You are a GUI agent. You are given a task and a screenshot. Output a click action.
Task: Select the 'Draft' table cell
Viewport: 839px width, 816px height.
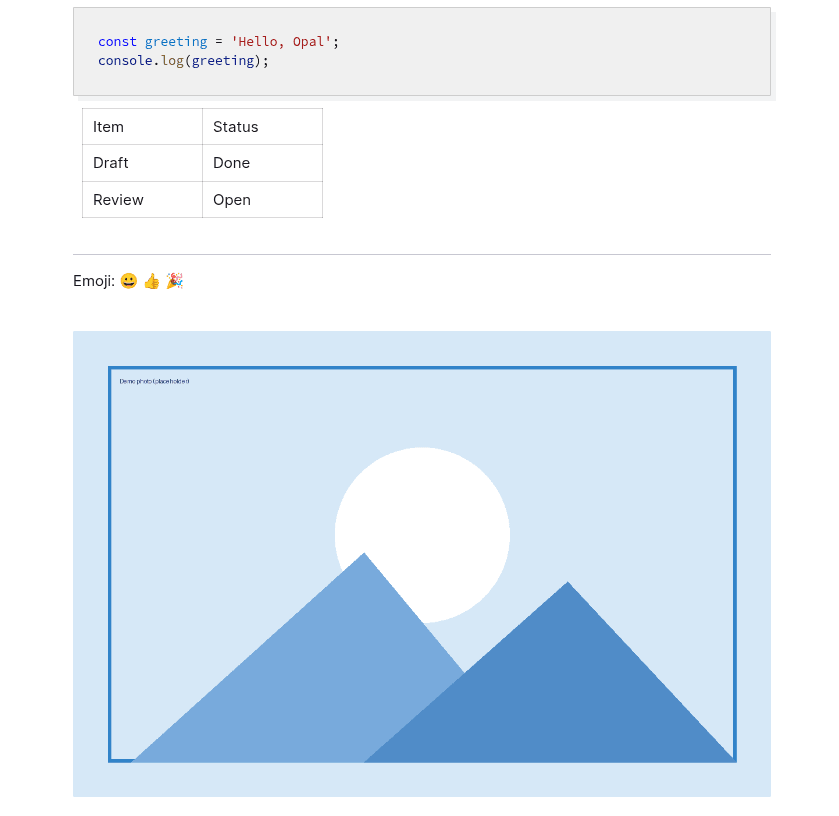[x=142, y=163]
